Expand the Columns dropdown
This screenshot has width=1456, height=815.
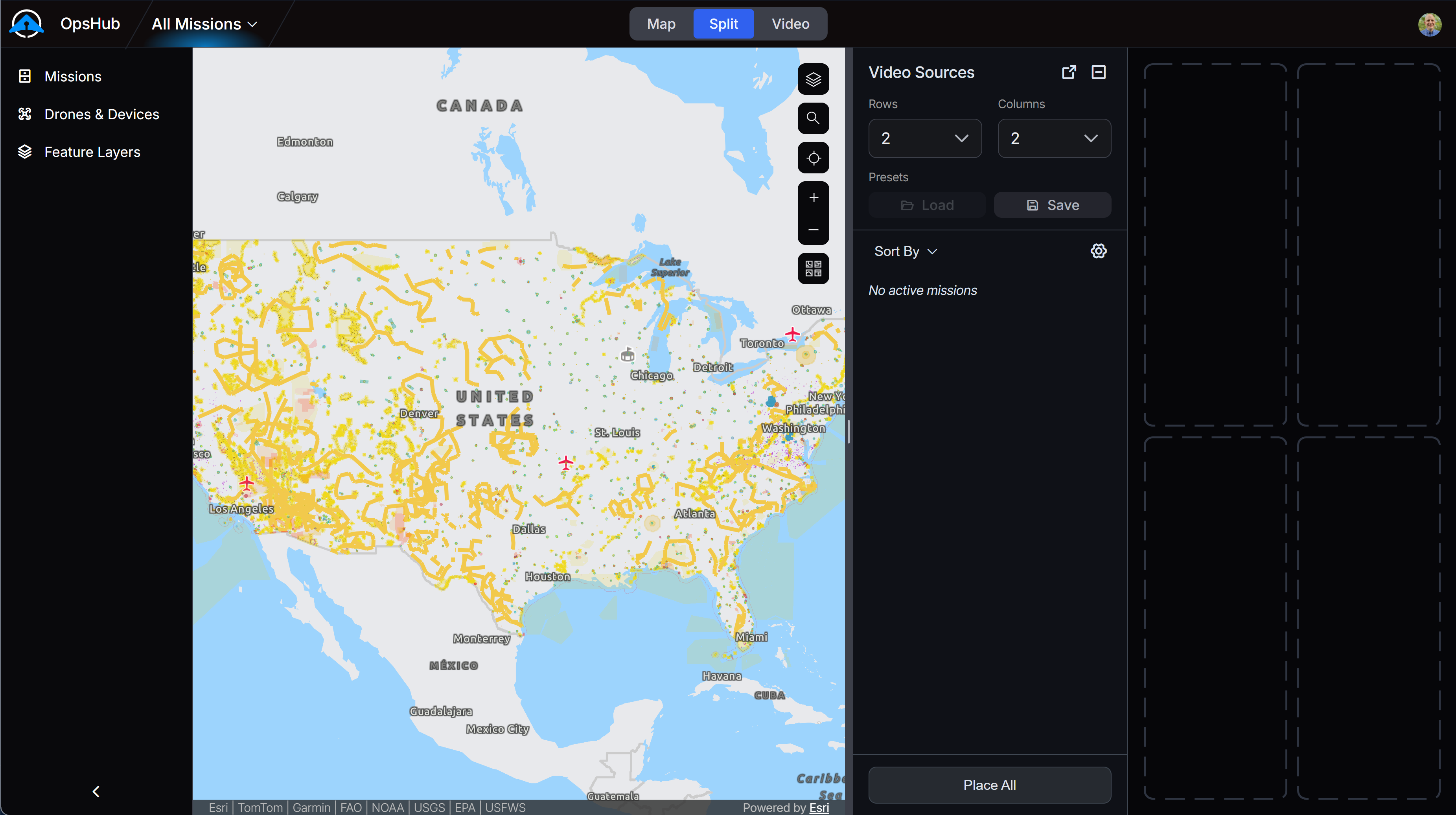(1054, 138)
